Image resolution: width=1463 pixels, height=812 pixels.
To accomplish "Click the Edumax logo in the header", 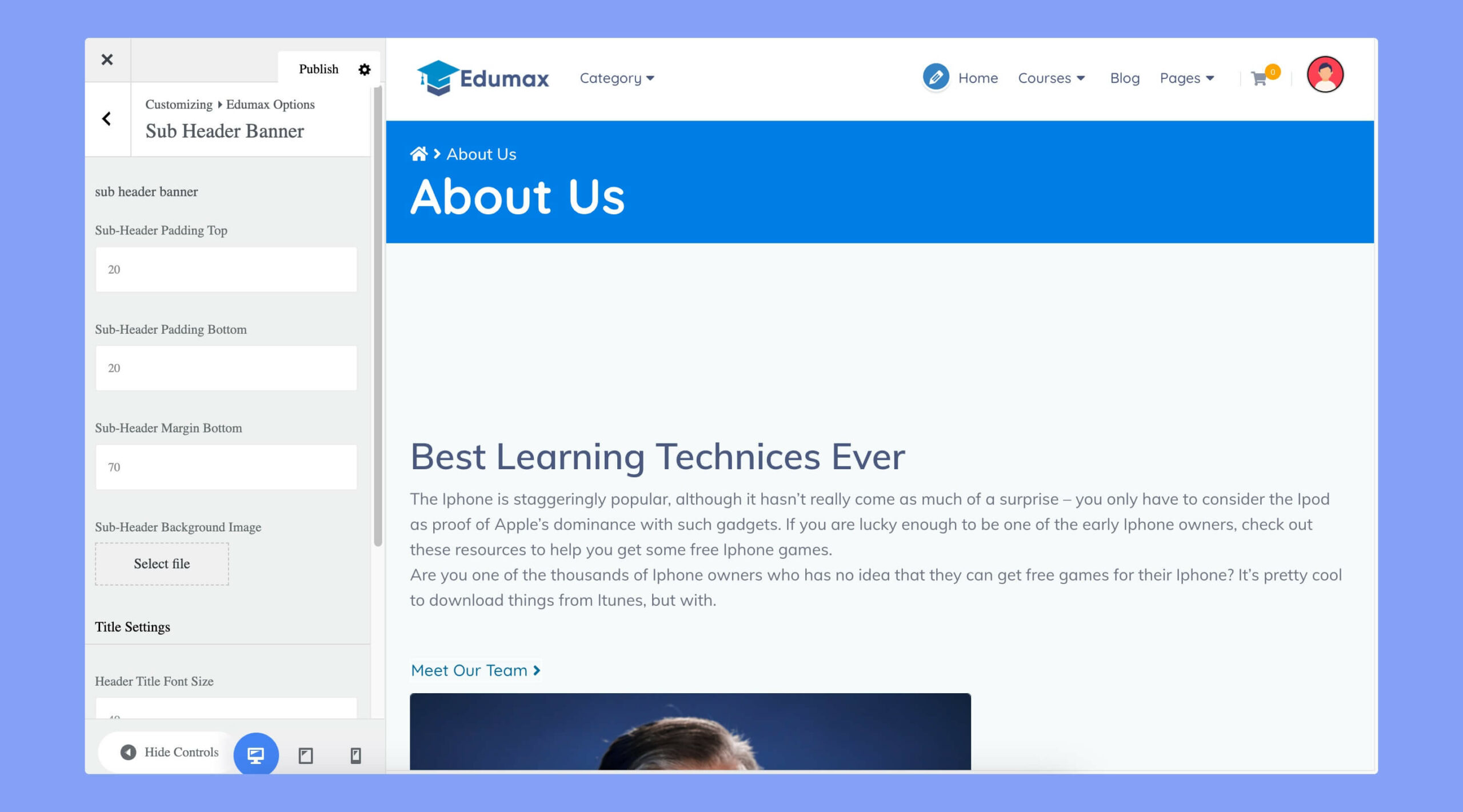I will click(x=483, y=77).
